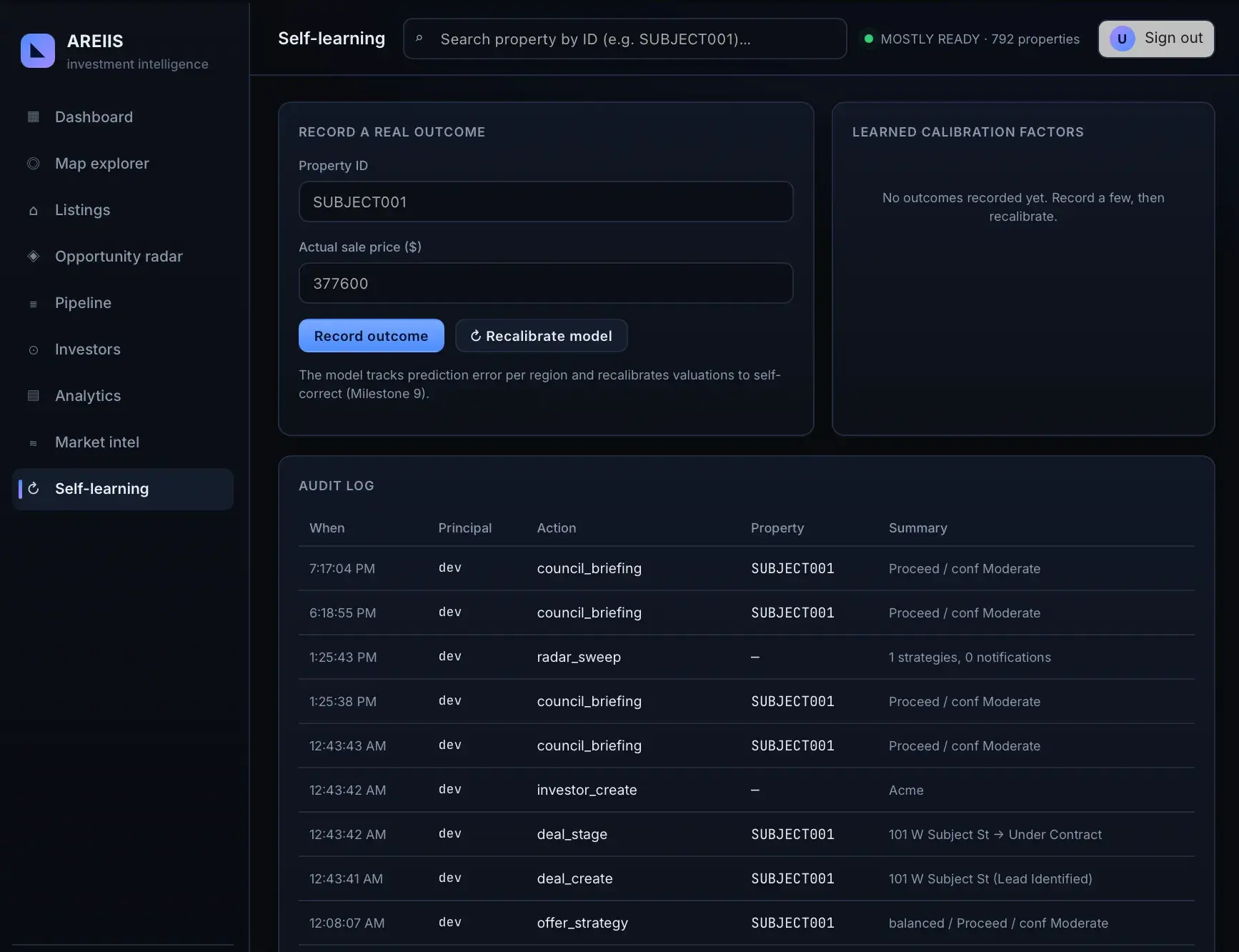Click the green status dot

(x=868, y=39)
